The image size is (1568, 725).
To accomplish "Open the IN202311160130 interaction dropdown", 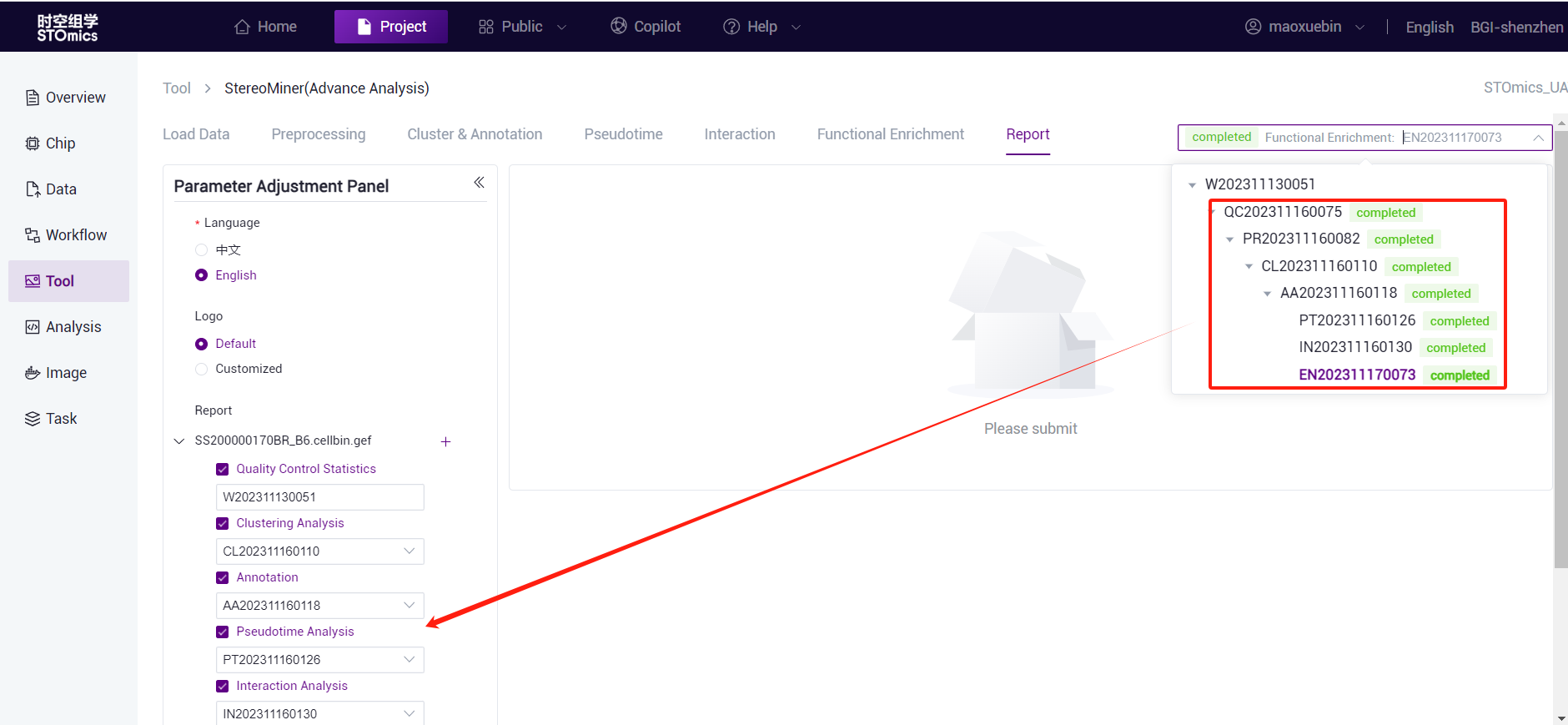I will pyautogui.click(x=319, y=713).
